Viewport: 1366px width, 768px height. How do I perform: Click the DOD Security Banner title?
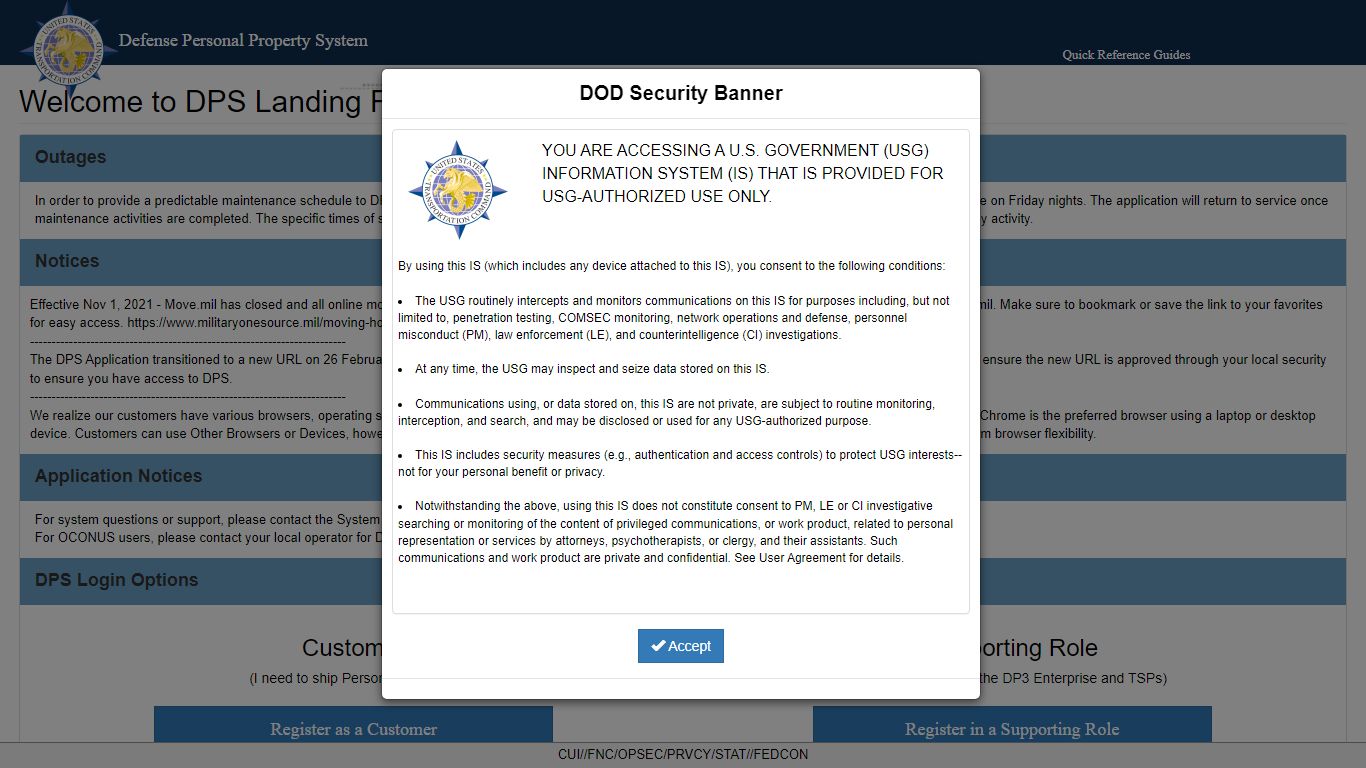click(681, 93)
